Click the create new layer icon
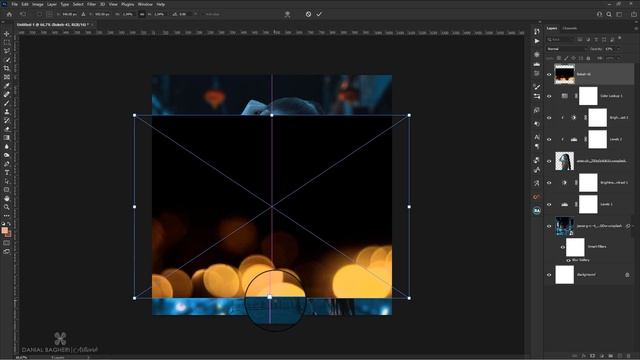 click(620, 356)
